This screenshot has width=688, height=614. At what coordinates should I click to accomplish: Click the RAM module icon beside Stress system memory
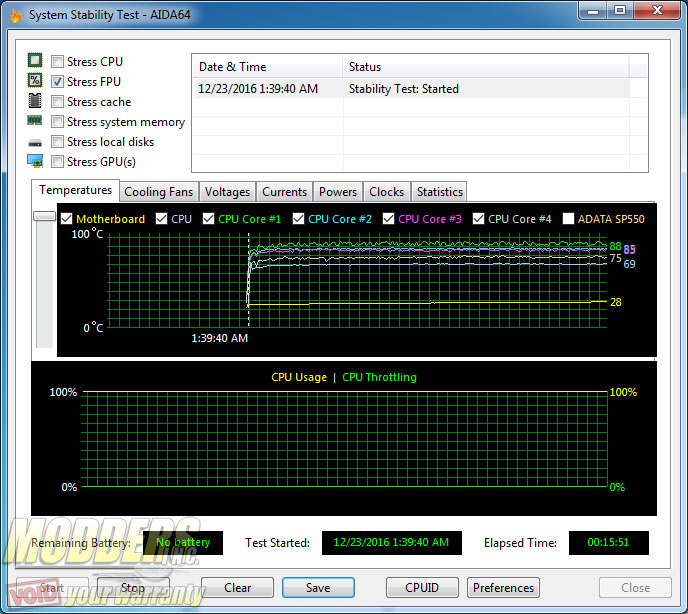coord(35,120)
